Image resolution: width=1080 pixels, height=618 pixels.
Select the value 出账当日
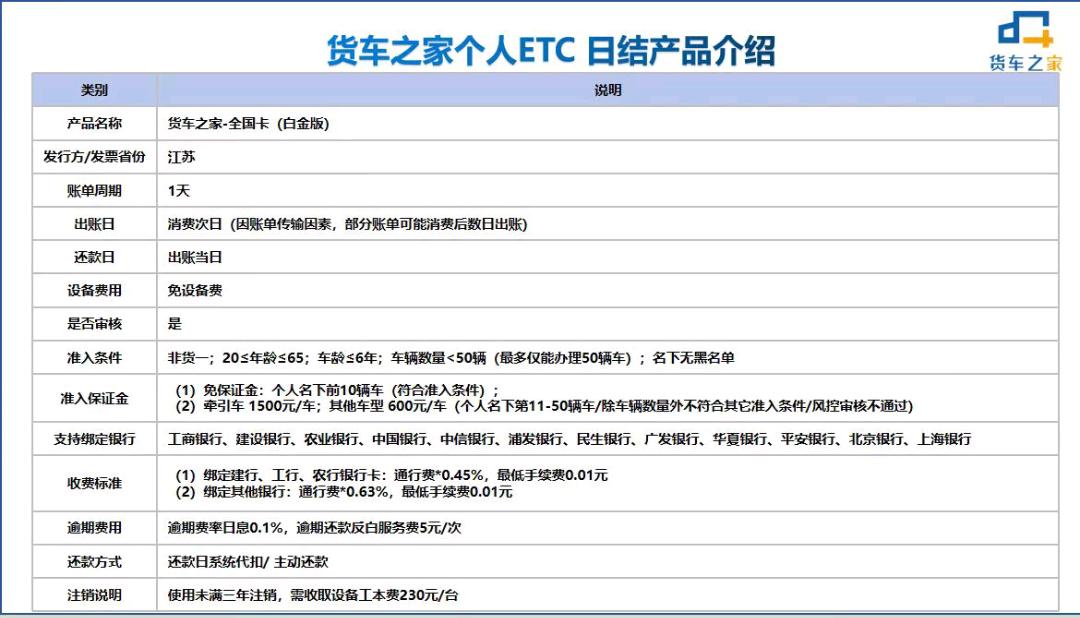pyautogui.click(x=195, y=257)
